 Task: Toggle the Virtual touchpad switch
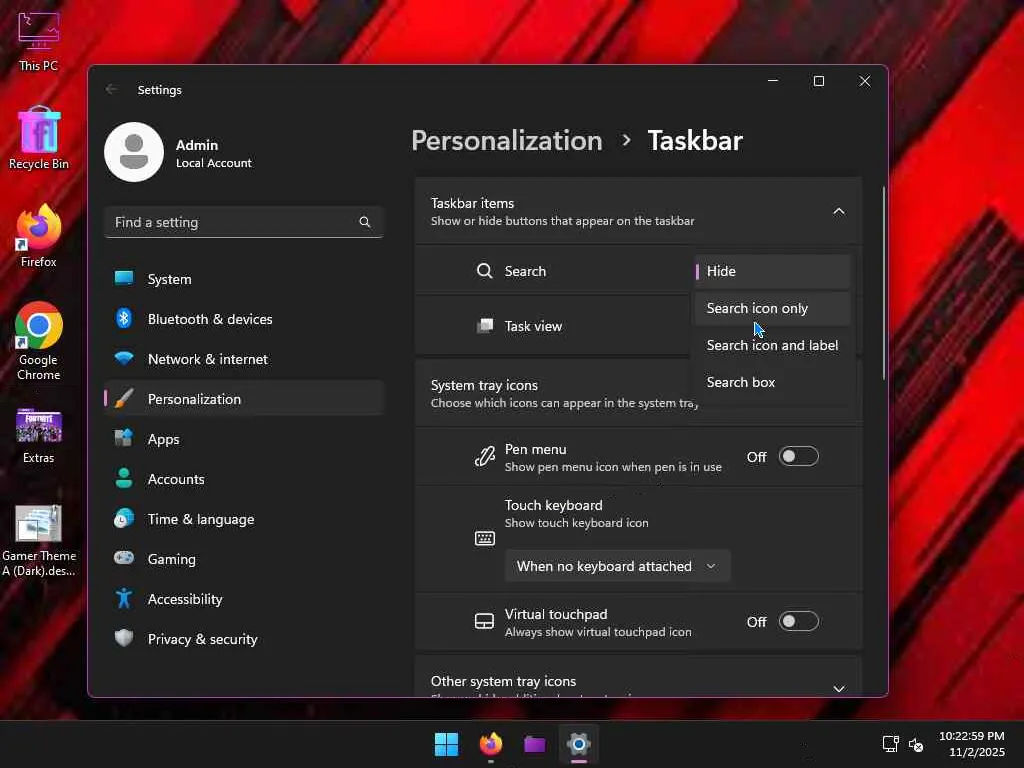pyautogui.click(x=798, y=621)
